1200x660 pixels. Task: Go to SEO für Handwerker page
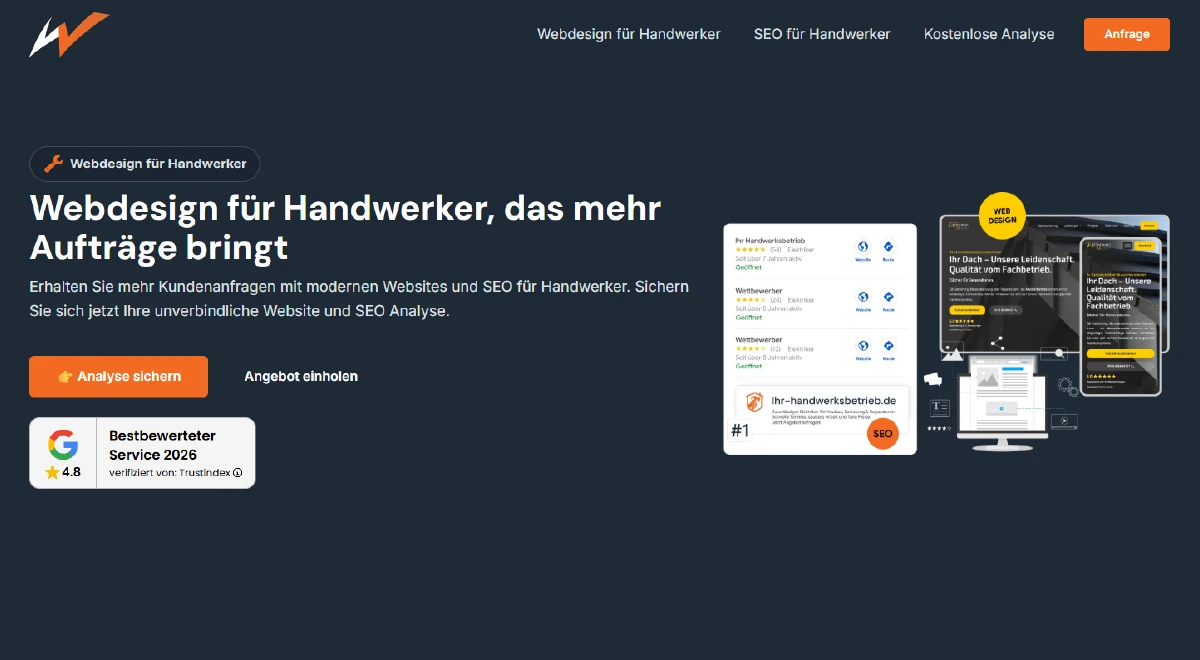point(821,34)
